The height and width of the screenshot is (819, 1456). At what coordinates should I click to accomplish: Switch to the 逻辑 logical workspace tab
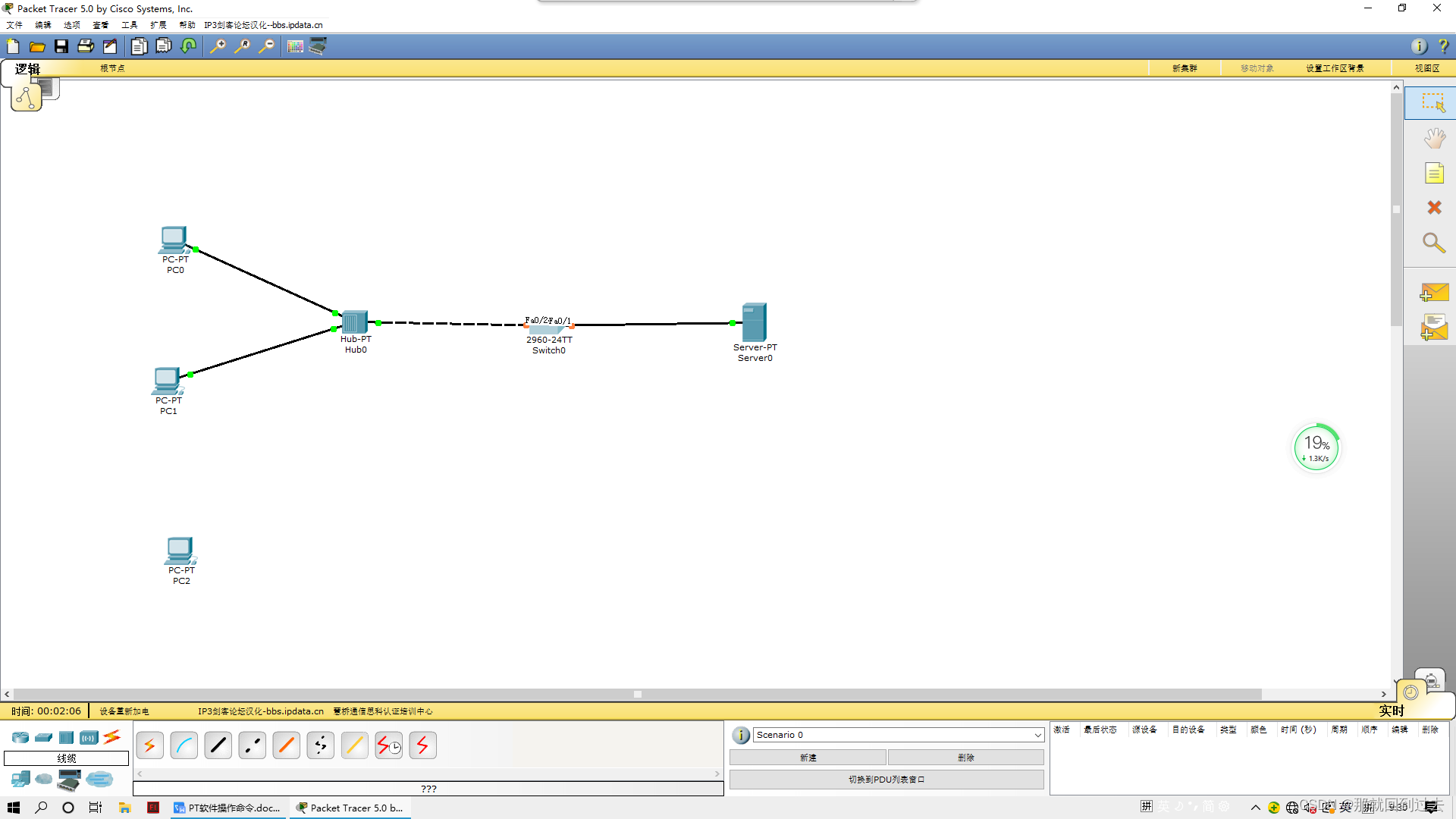point(27,69)
